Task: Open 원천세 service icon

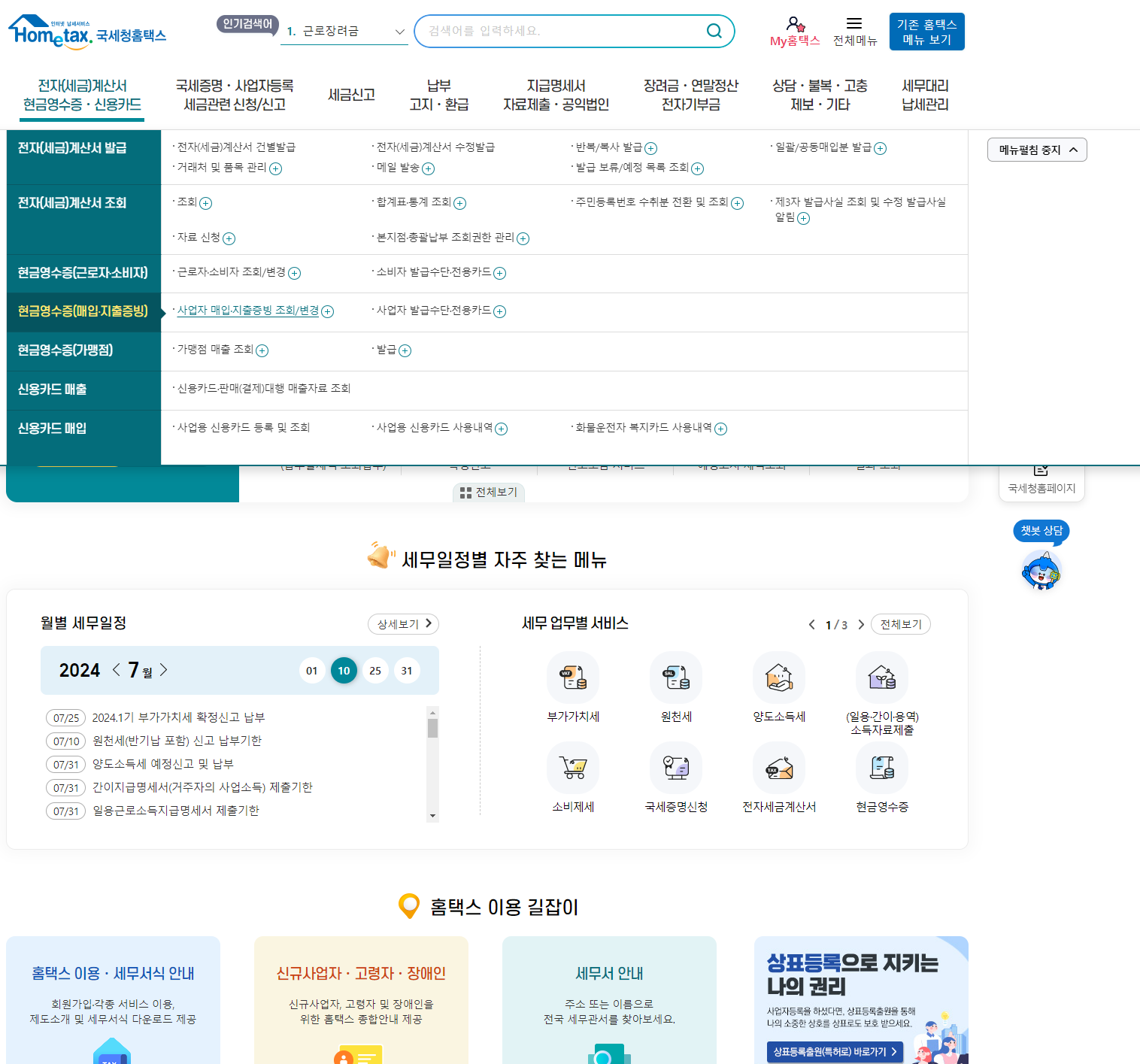Action: point(676,678)
